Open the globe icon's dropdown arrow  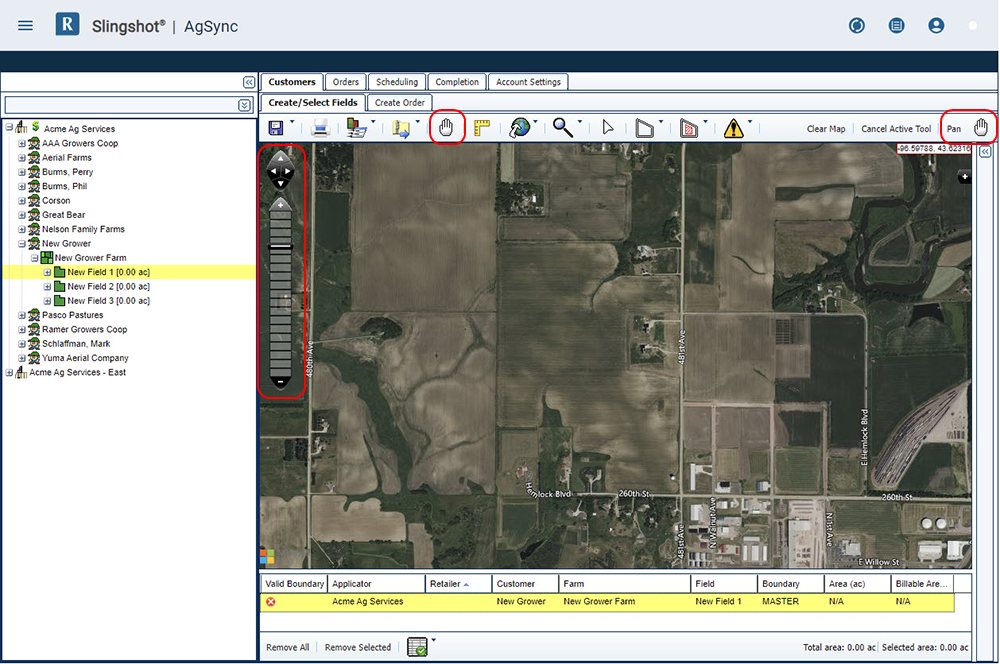535,121
